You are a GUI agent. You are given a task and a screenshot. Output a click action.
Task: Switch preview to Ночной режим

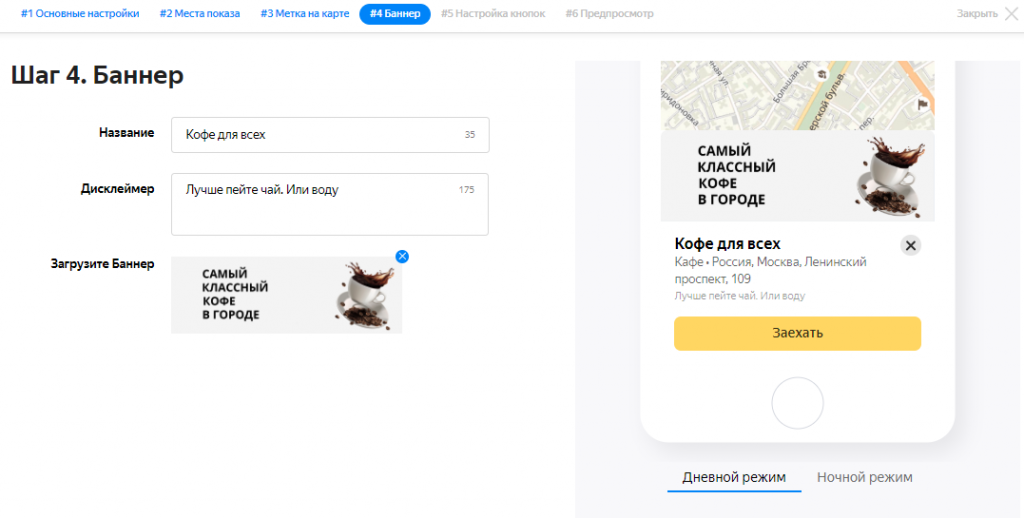[864, 477]
